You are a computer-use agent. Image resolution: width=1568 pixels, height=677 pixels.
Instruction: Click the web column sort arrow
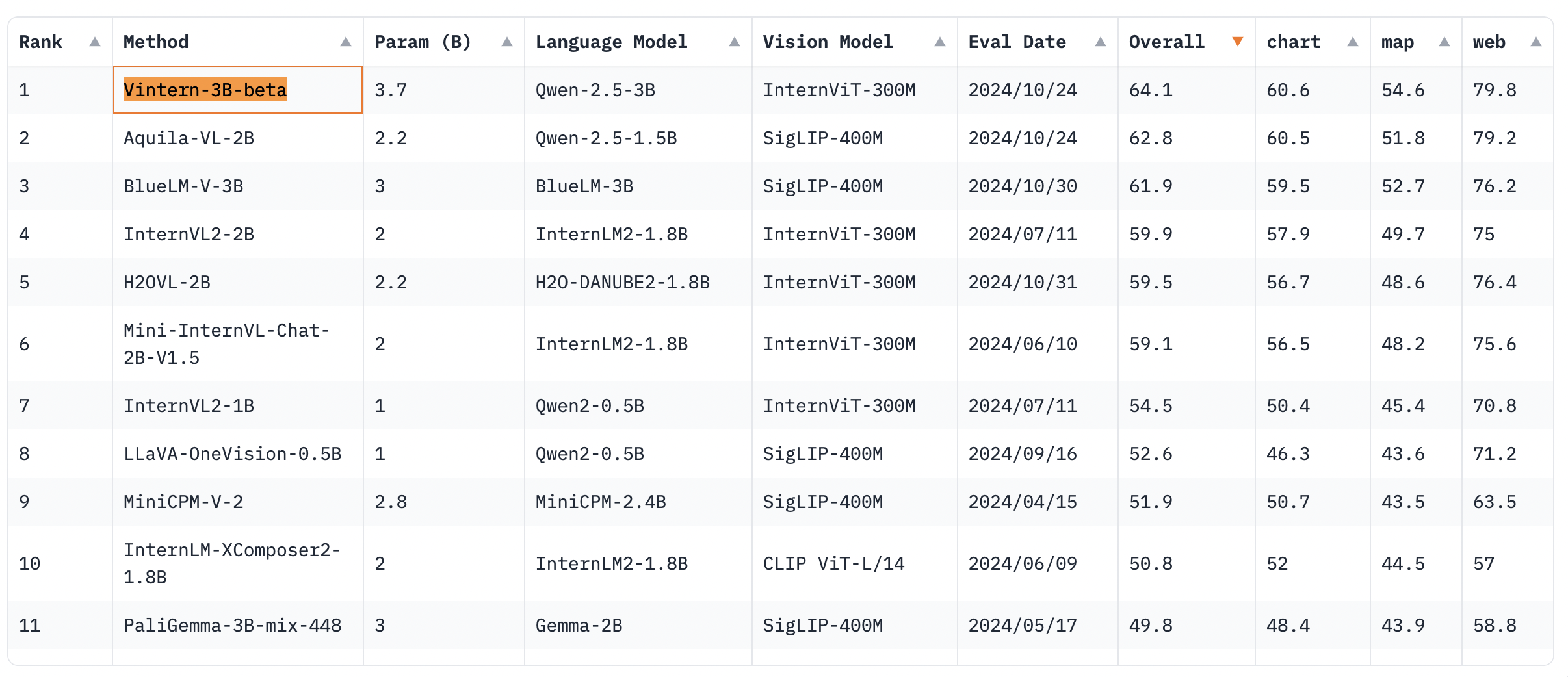click(x=1536, y=42)
